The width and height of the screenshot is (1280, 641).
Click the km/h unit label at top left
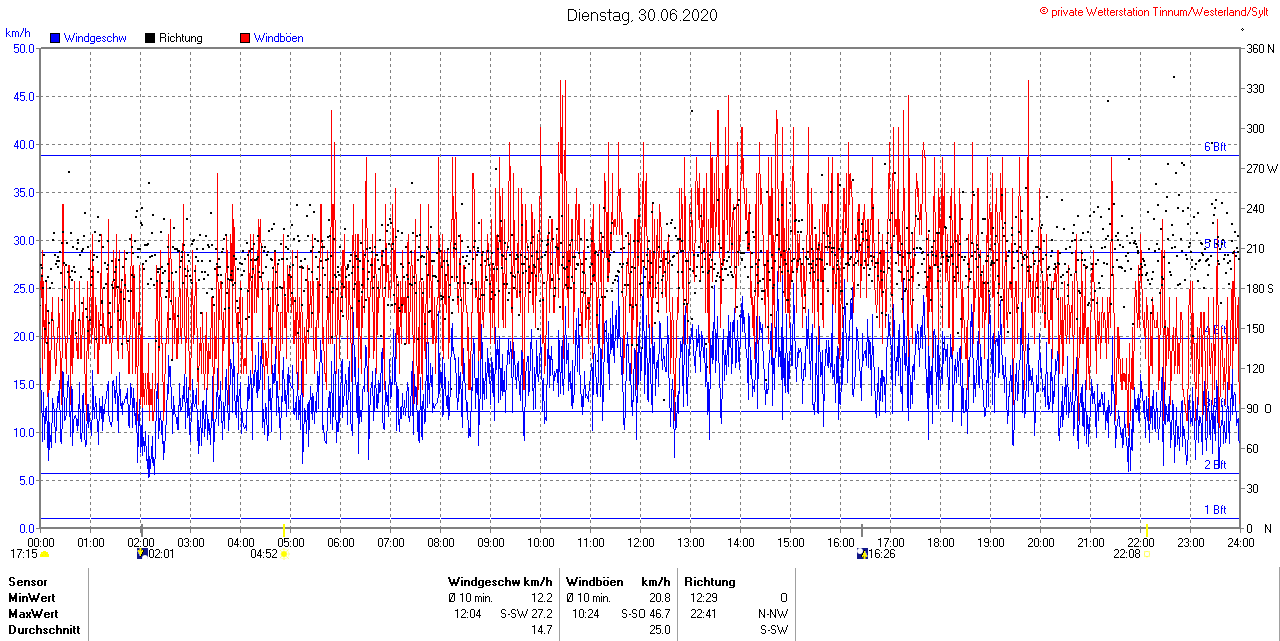click(17, 33)
